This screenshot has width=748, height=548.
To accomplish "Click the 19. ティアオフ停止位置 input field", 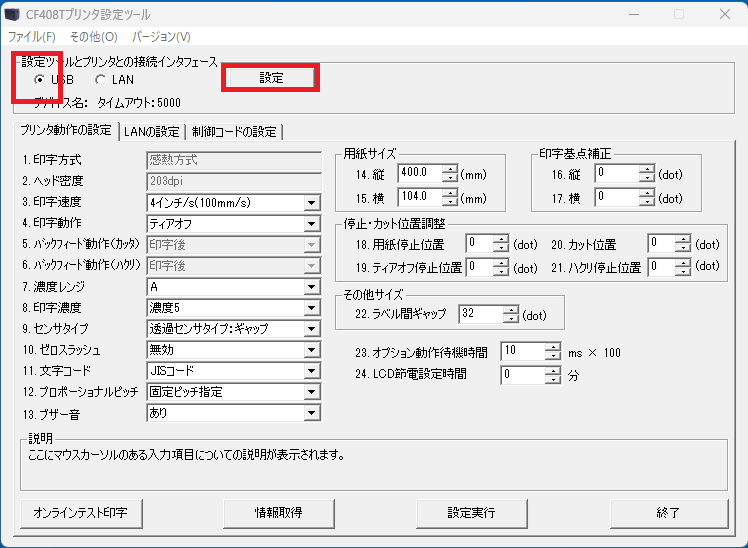I will point(479,267).
